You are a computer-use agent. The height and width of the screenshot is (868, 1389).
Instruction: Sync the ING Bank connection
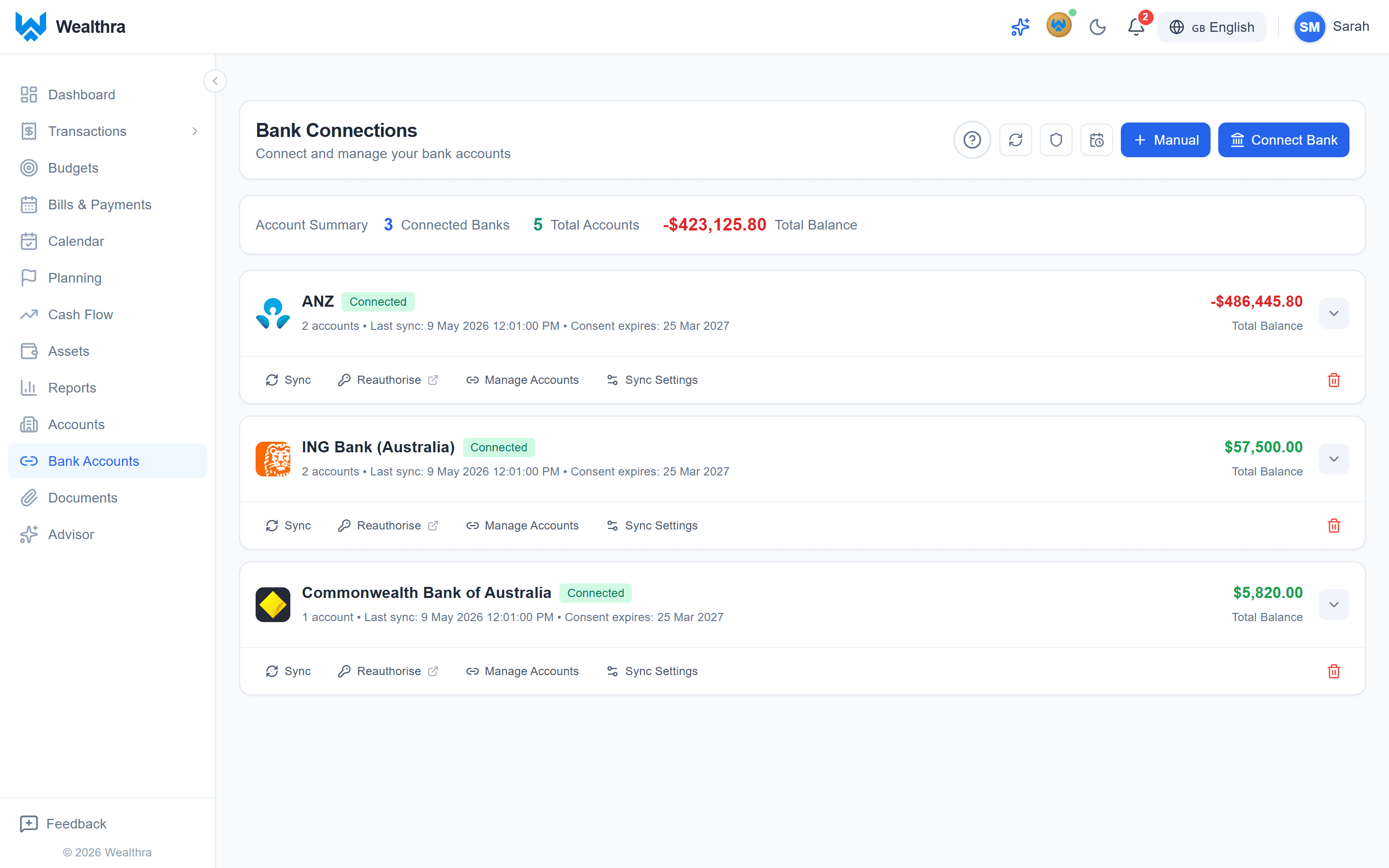coord(288,526)
